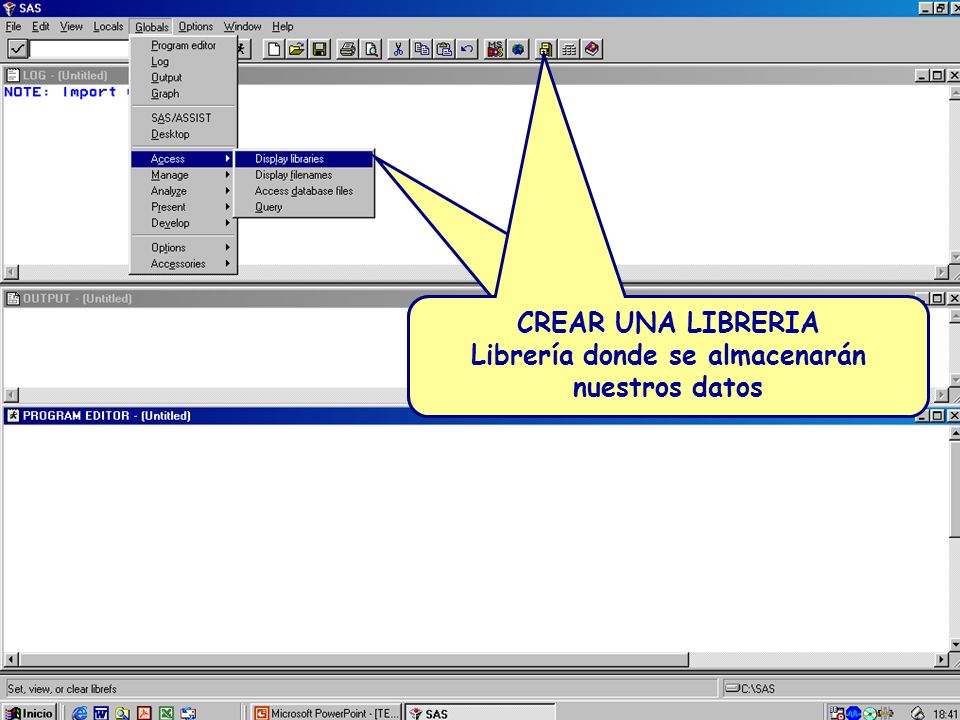Open the MS-DOS prompt toolbar icon
The width and height of the screenshot is (960, 720).
click(x=495, y=49)
